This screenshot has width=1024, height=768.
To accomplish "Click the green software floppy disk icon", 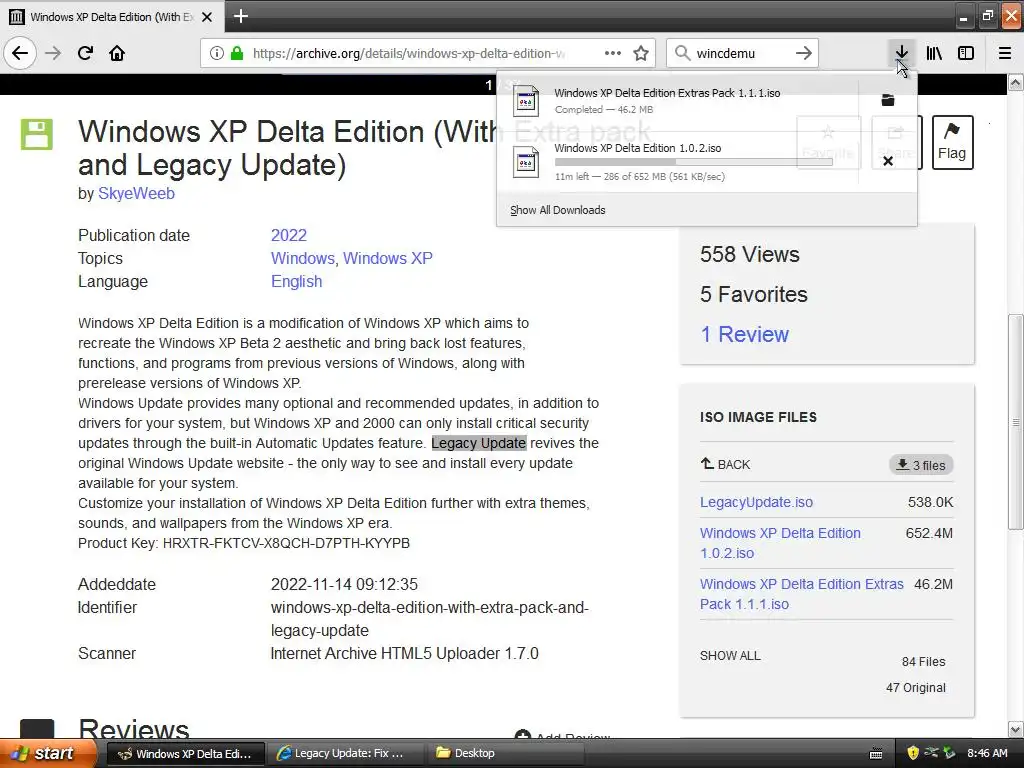I will click(x=37, y=134).
